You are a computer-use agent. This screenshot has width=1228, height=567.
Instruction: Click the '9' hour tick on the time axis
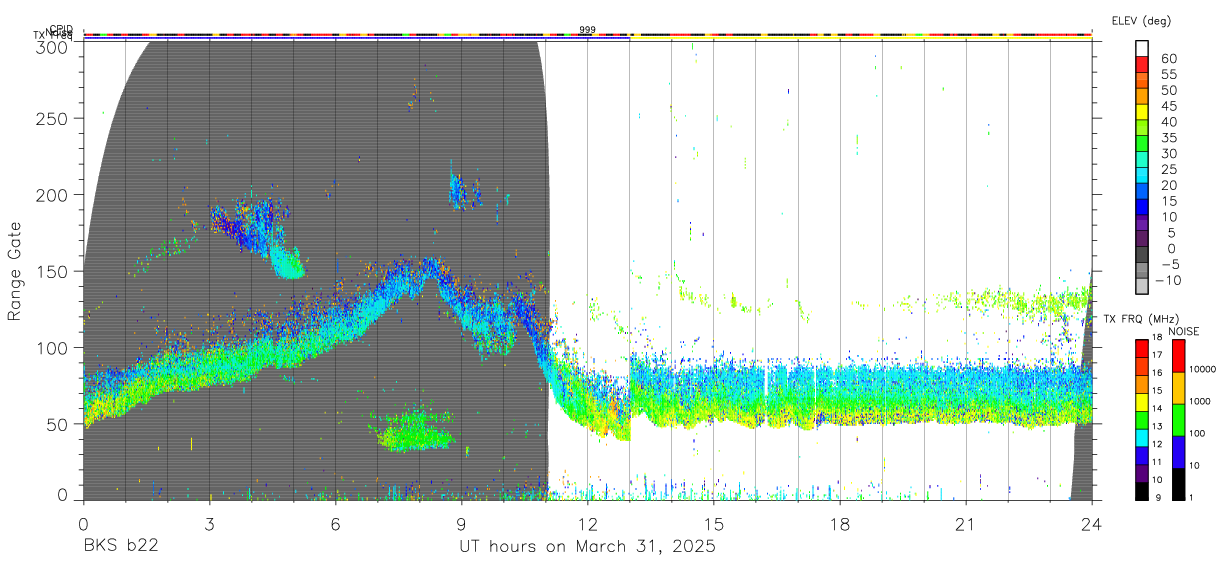pos(461,523)
